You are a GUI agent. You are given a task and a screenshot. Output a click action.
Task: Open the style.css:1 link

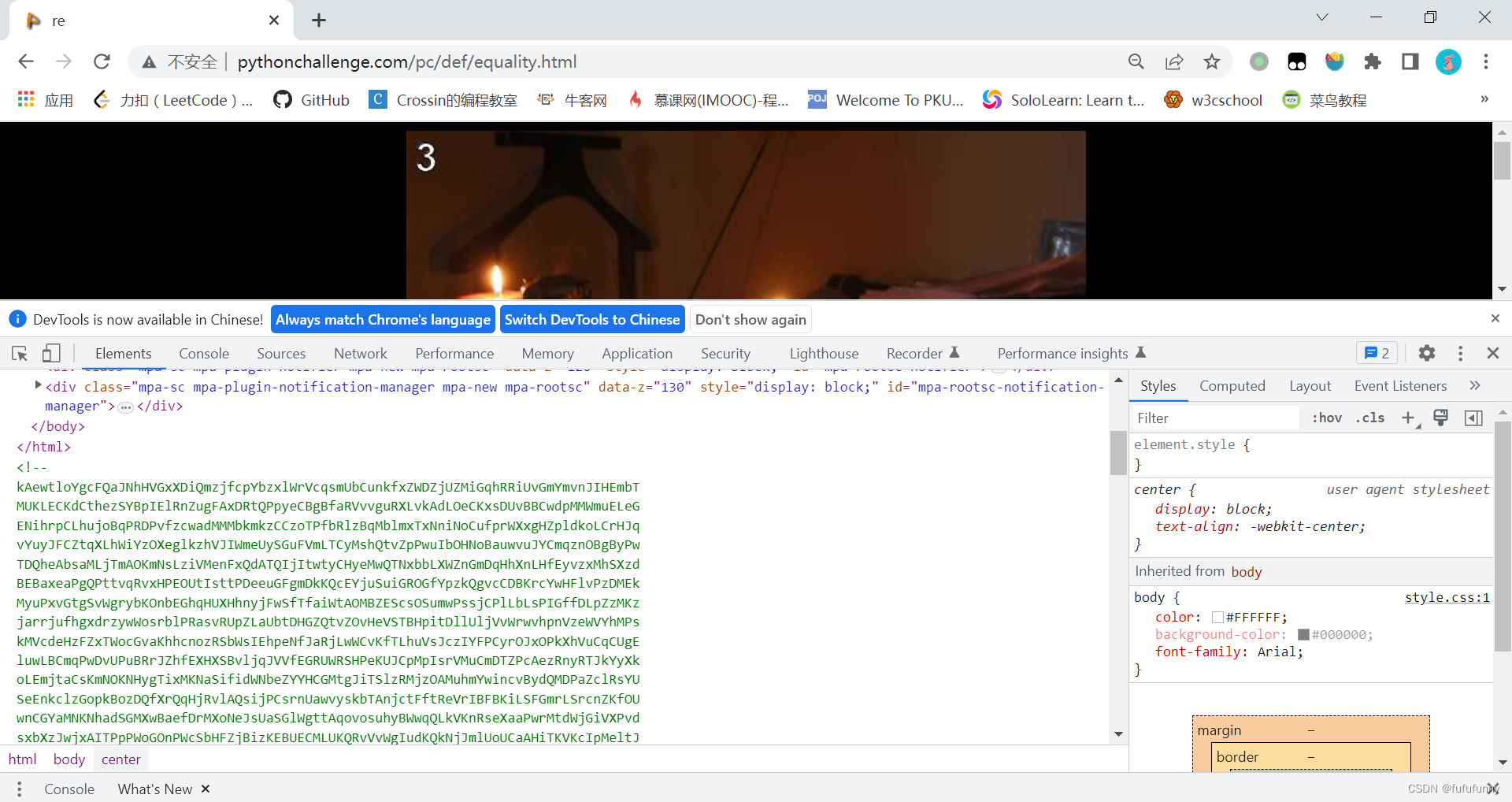(x=1447, y=597)
